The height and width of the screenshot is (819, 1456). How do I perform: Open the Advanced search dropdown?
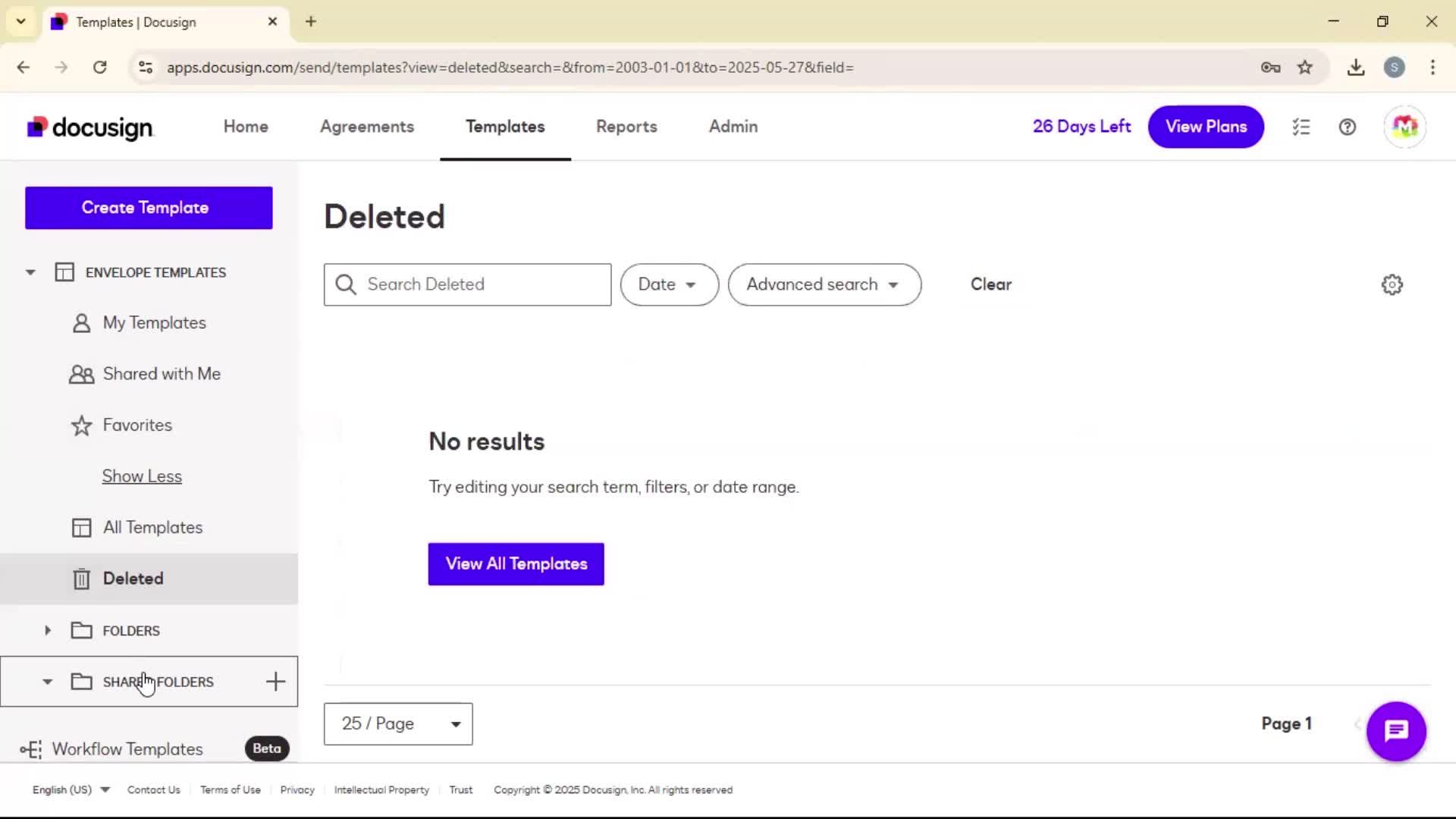[824, 284]
